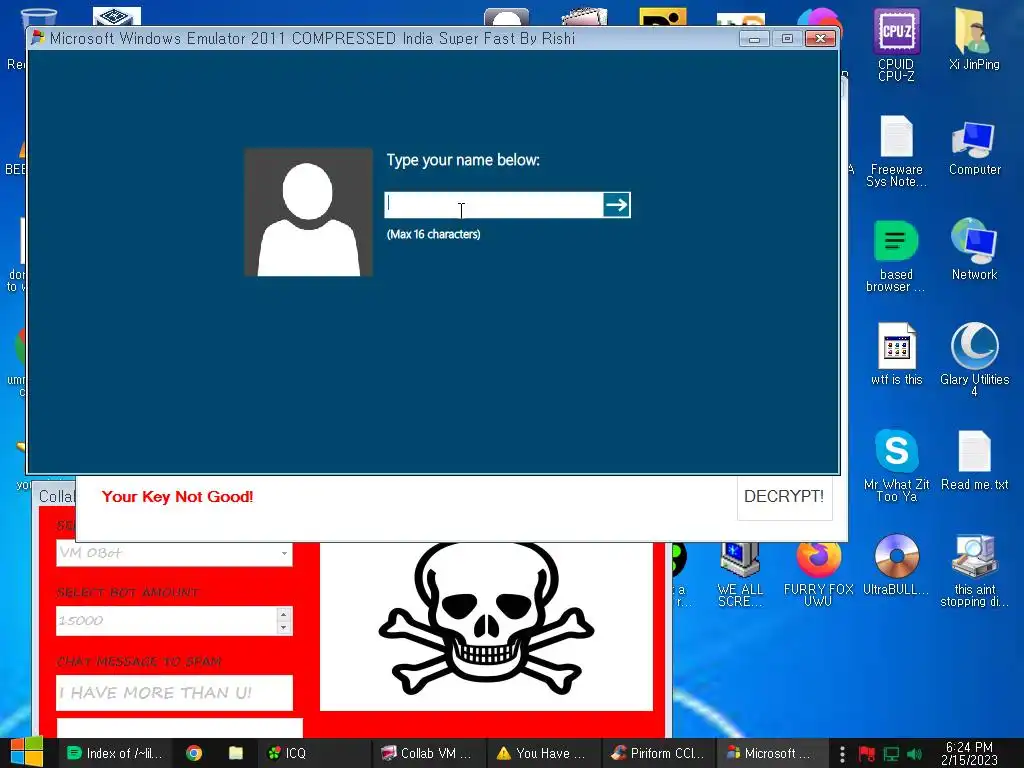The height and width of the screenshot is (768, 1024).
Task: Switch to Microsoft ... emulator taskbar item
Action: pyautogui.click(x=773, y=753)
